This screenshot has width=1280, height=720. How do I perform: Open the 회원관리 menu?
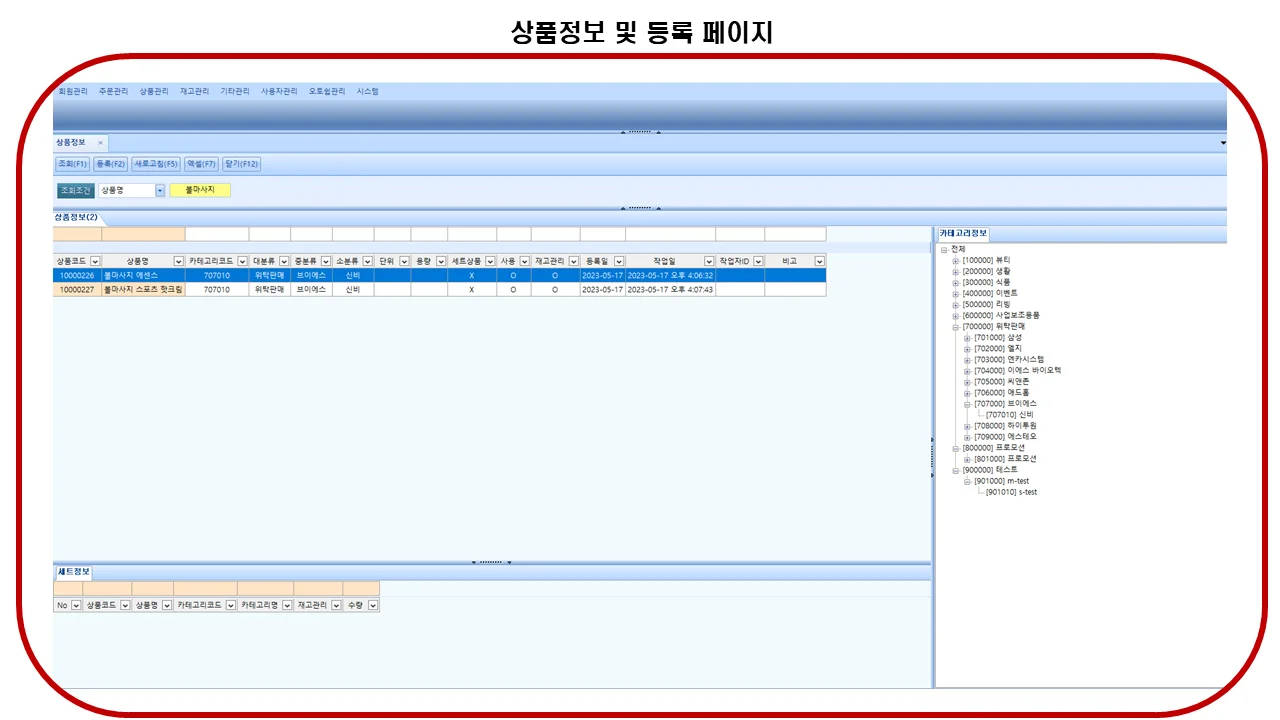coord(73,91)
